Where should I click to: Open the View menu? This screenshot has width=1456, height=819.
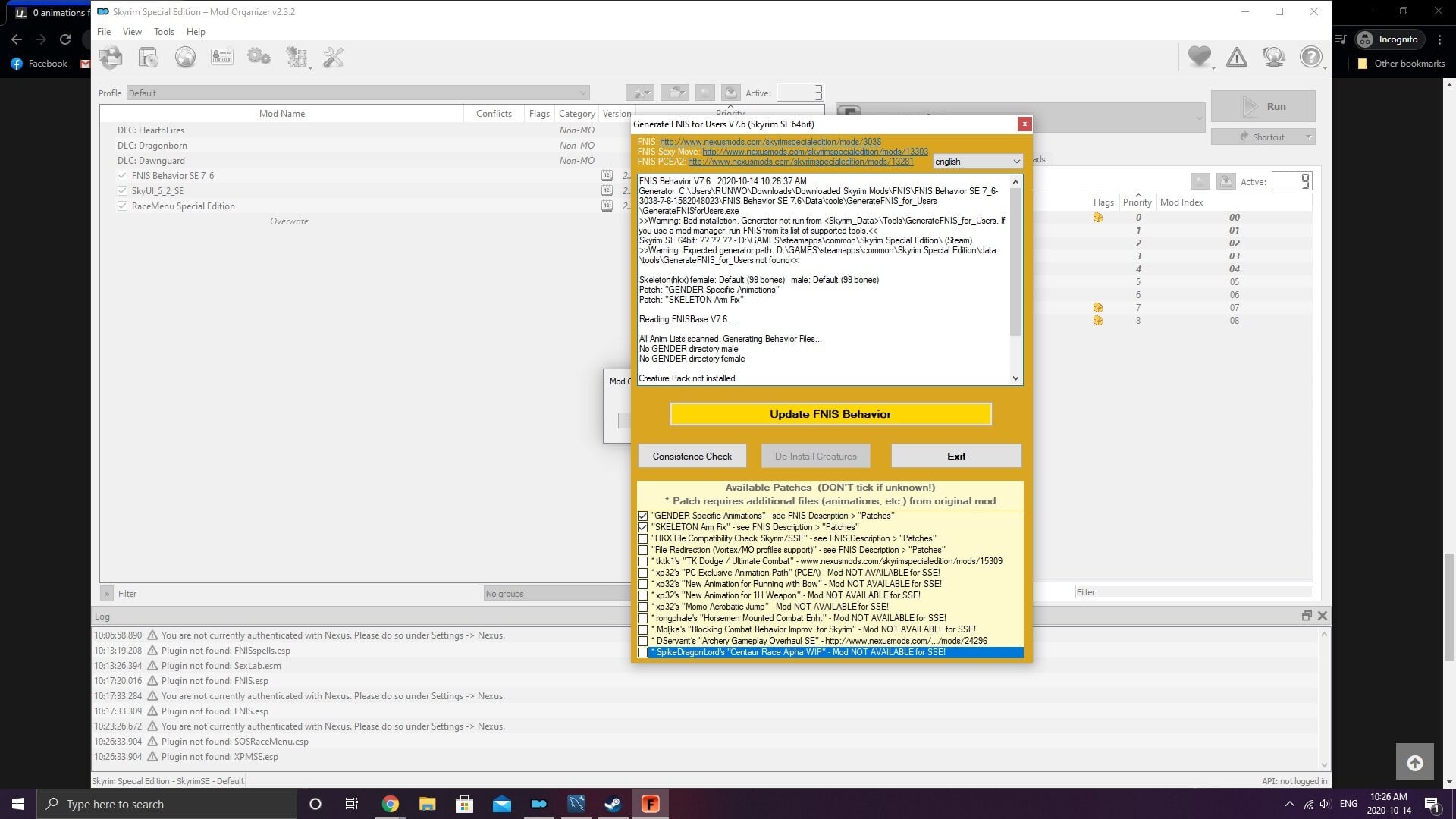[132, 31]
